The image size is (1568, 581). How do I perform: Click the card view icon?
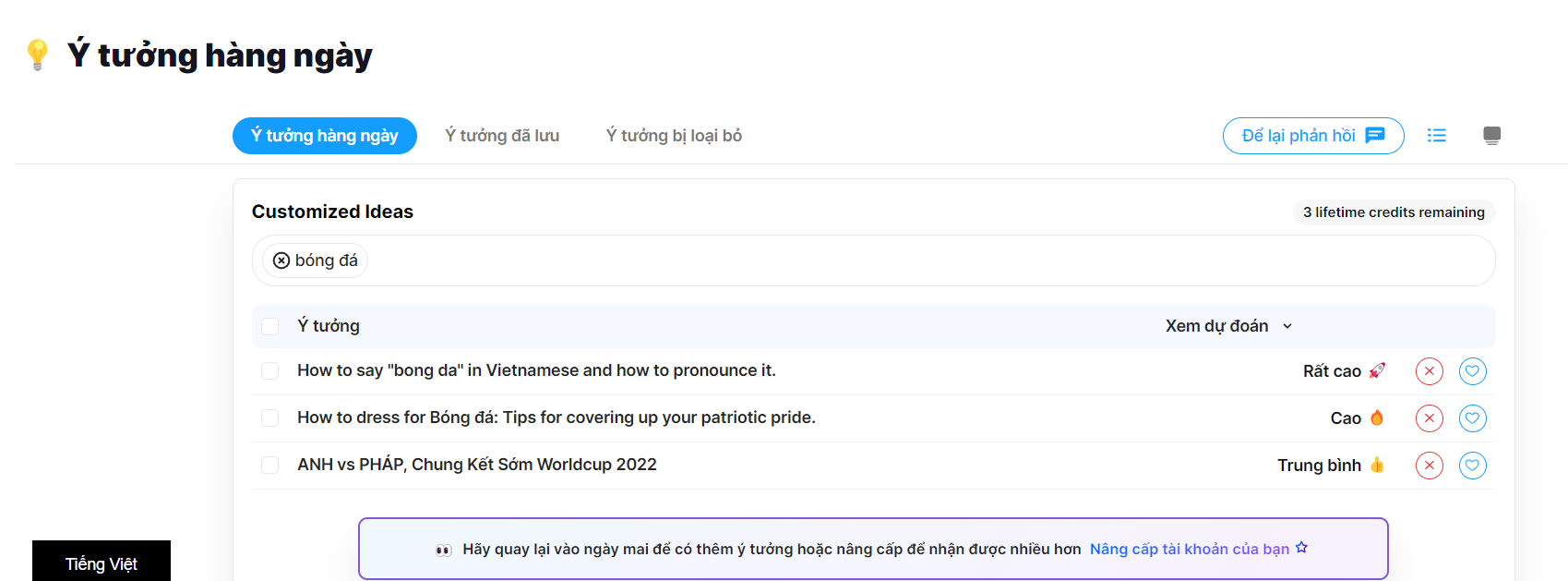click(1491, 136)
